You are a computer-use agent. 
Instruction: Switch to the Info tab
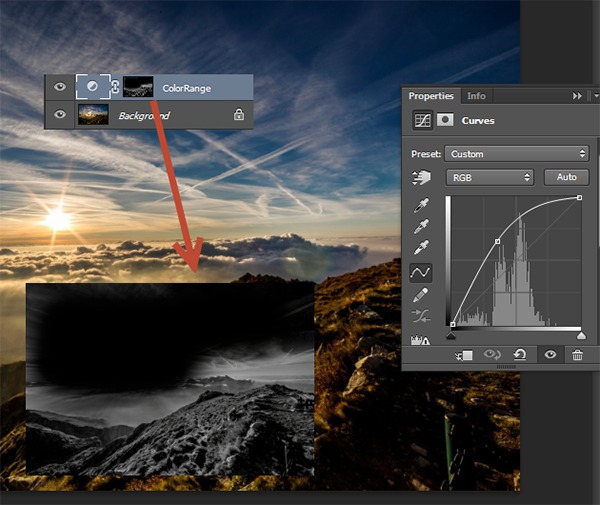tap(476, 96)
